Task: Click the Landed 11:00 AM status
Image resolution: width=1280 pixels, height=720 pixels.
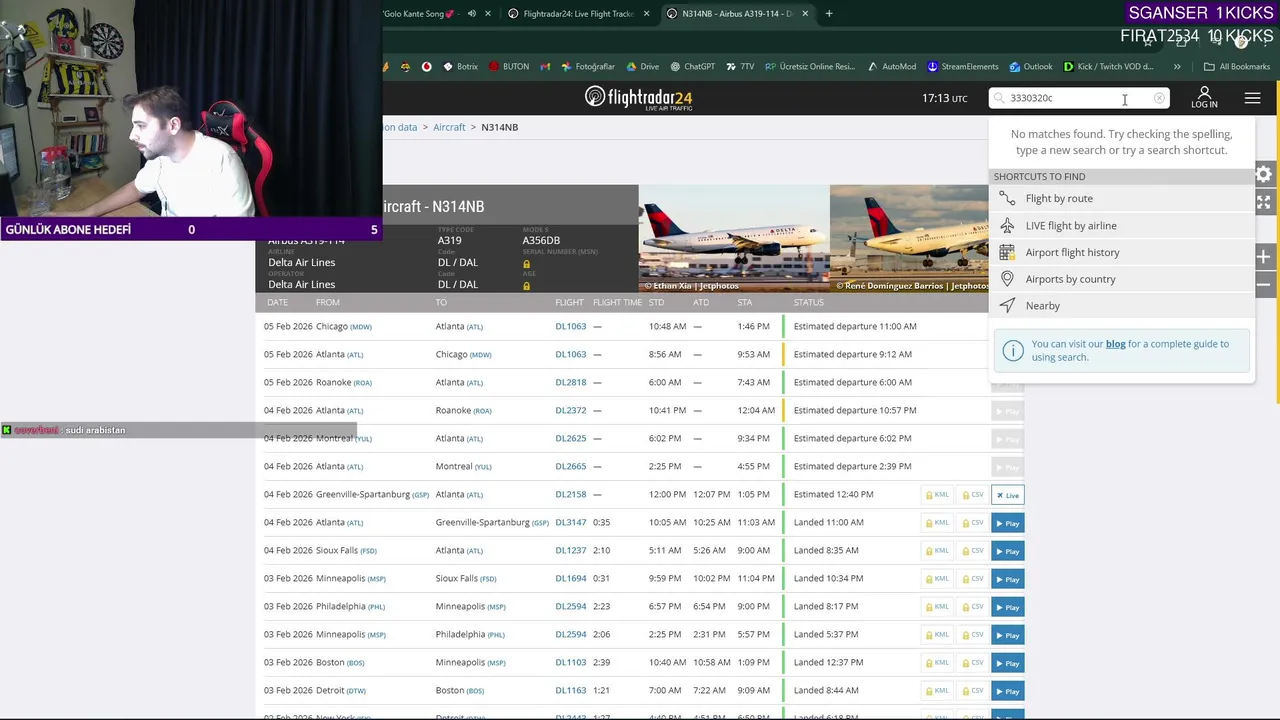Action: (x=828, y=522)
